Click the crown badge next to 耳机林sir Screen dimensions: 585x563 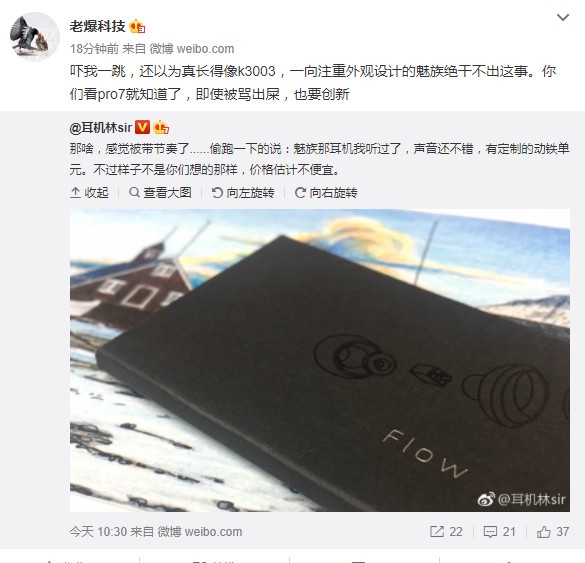161,127
